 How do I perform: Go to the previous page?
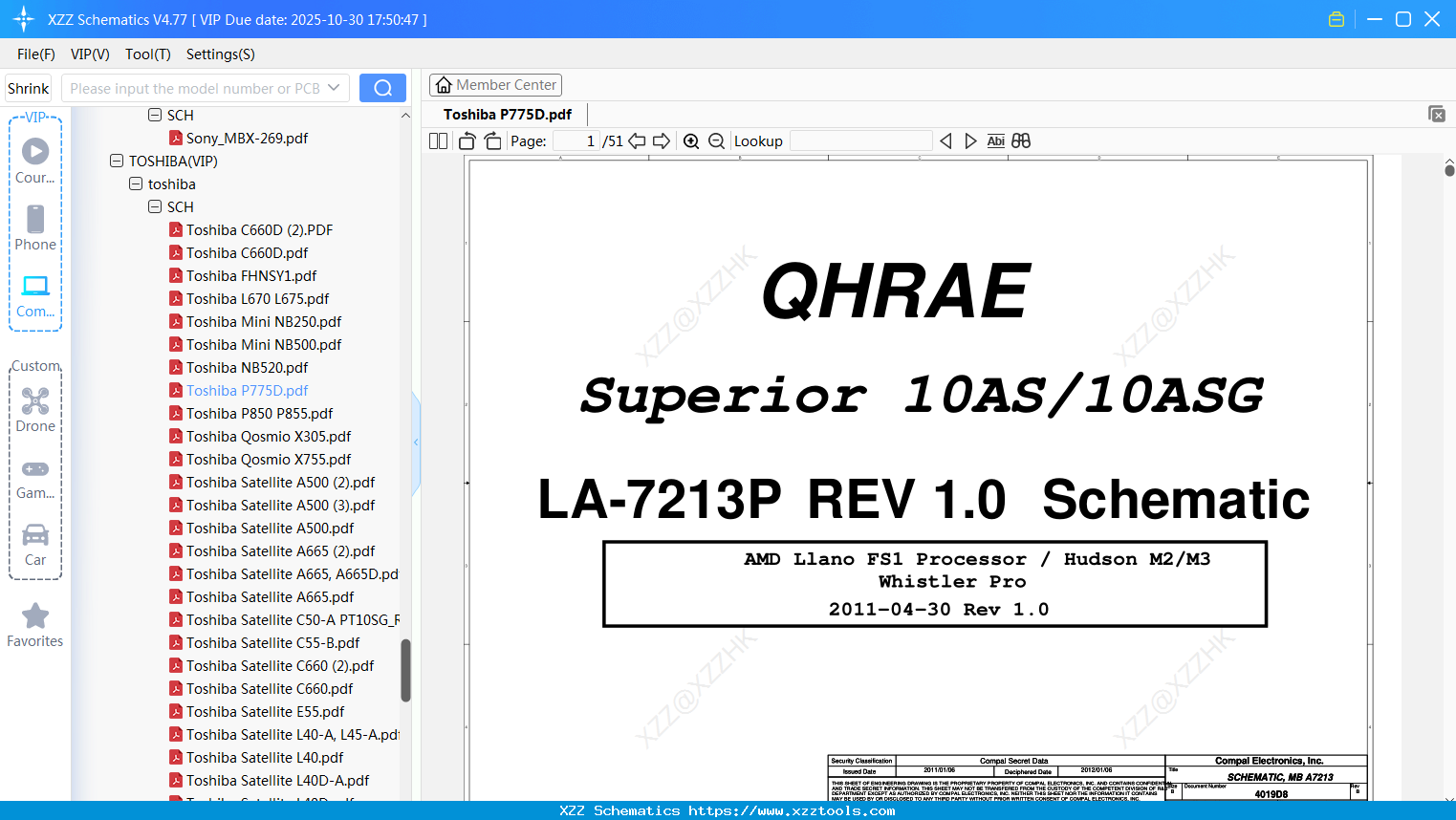point(637,141)
